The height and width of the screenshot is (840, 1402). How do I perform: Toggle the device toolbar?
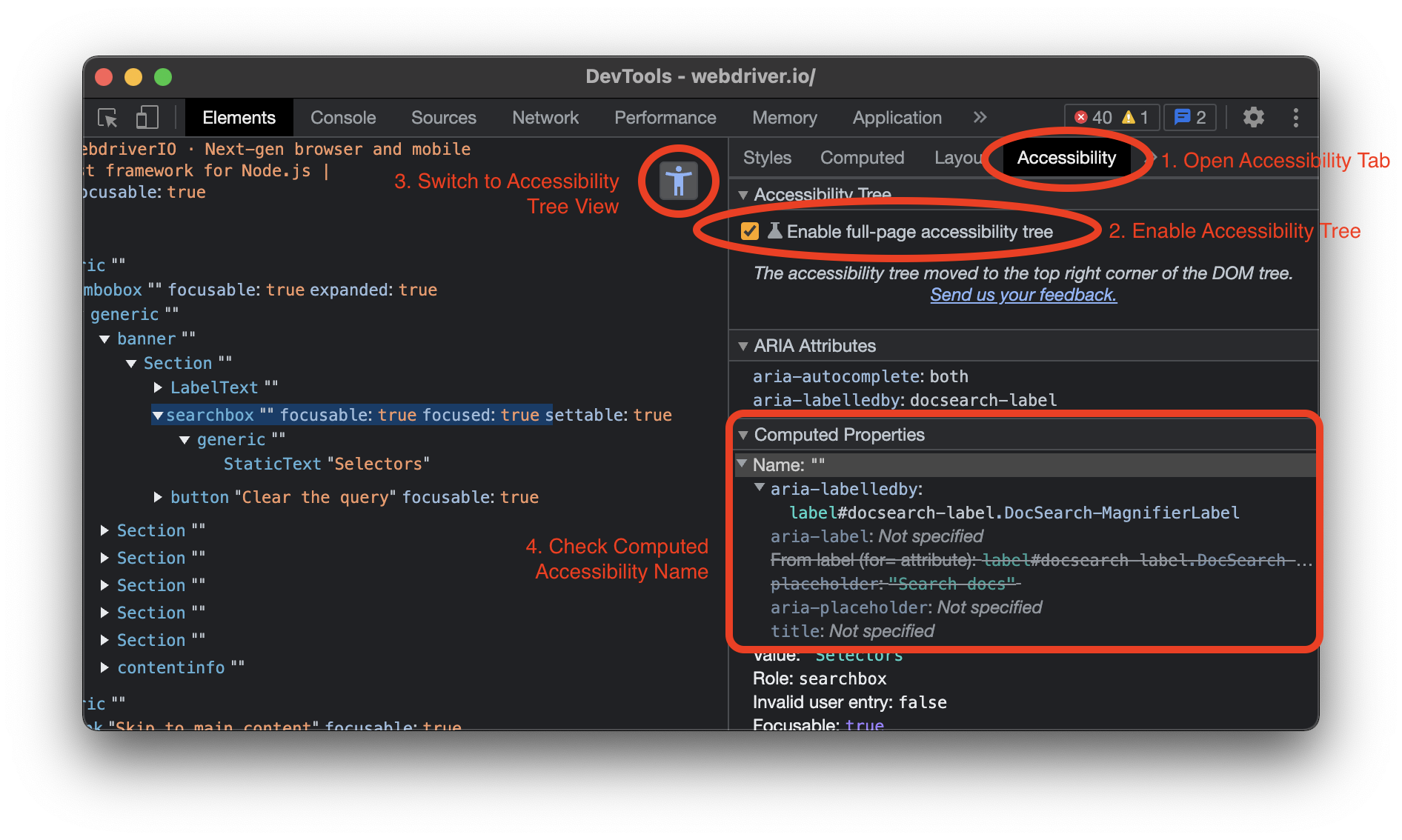coord(147,117)
